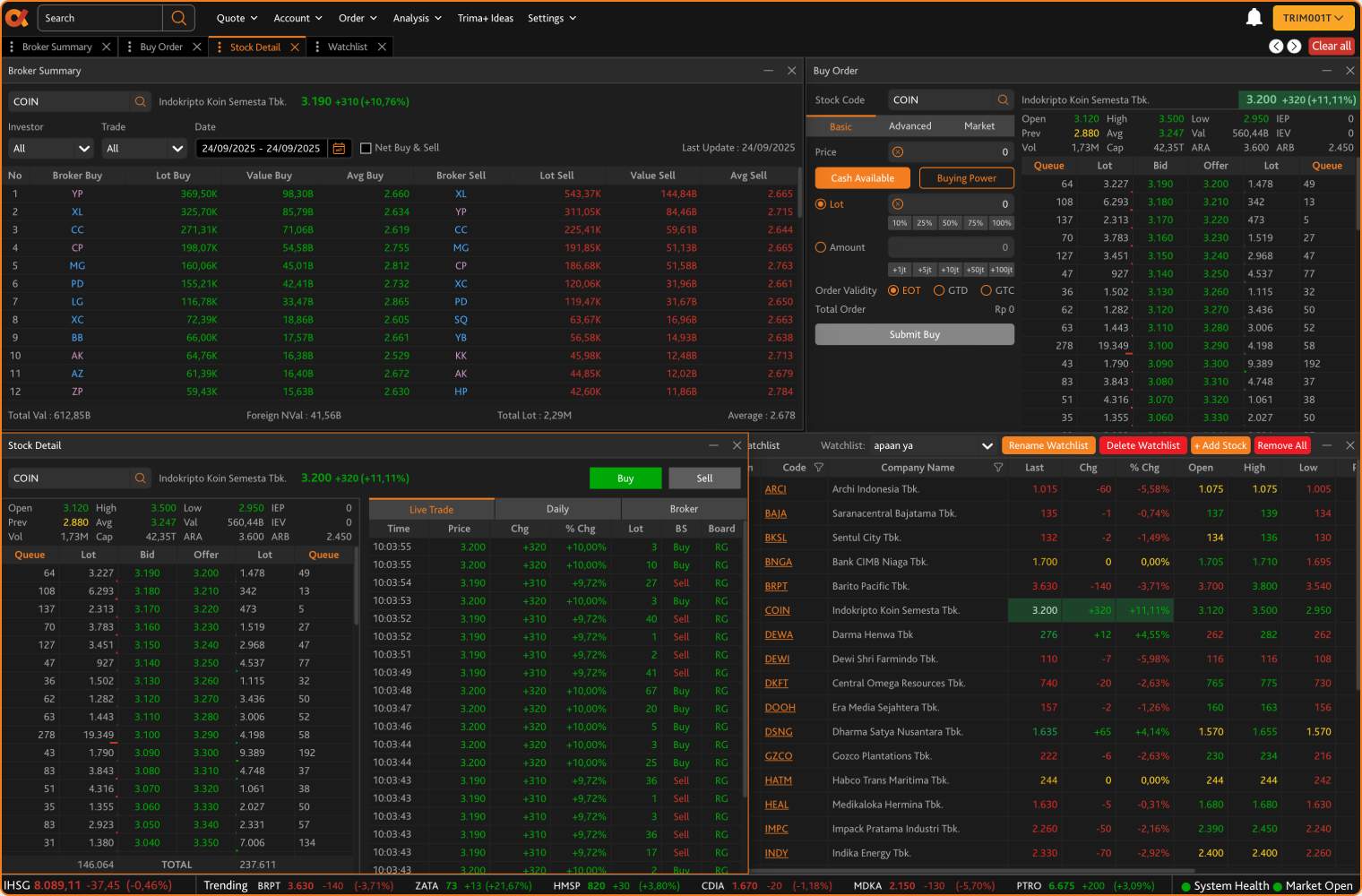The width and height of the screenshot is (1362, 896).
Task: Clear the Price field with its X icon
Action: (898, 152)
